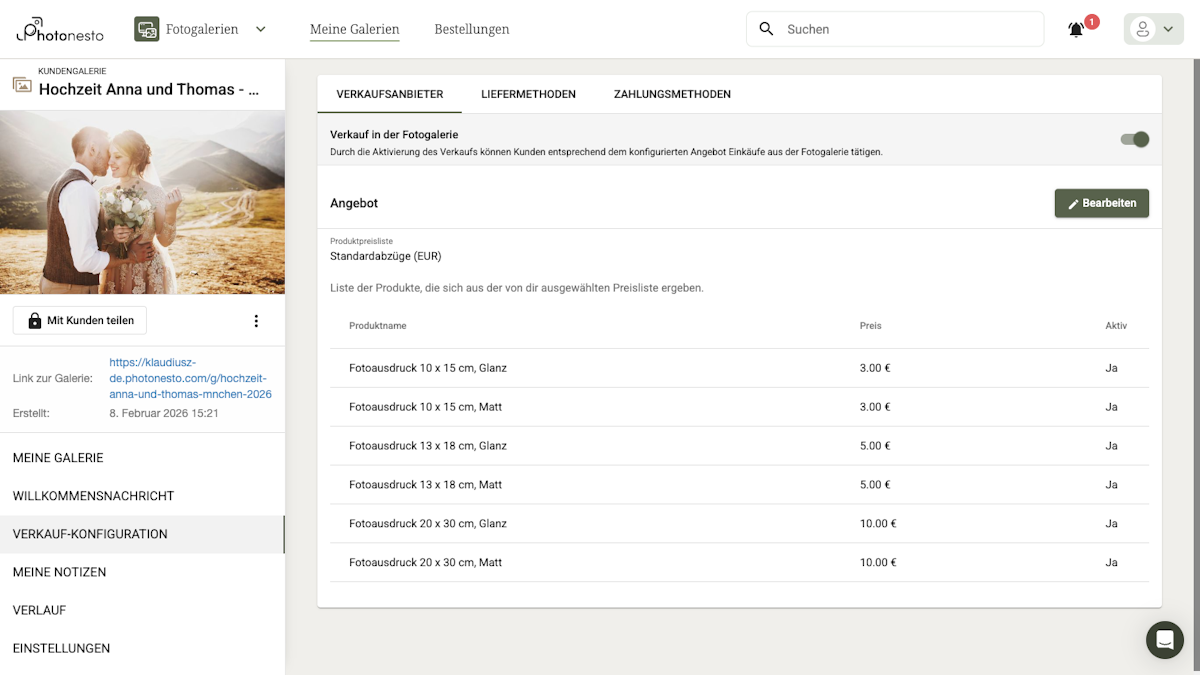Expand the Fotogalerien dropdown chevron

coord(260,29)
